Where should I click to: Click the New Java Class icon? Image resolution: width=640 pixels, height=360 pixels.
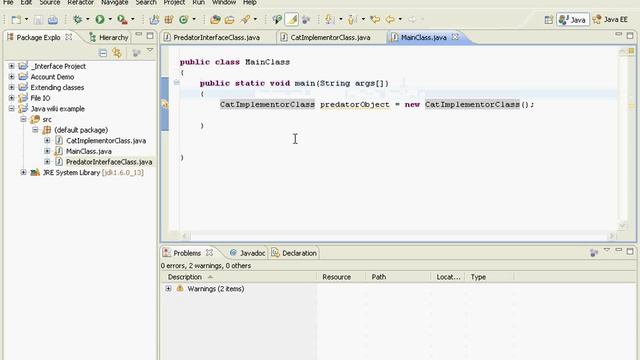(x=184, y=19)
